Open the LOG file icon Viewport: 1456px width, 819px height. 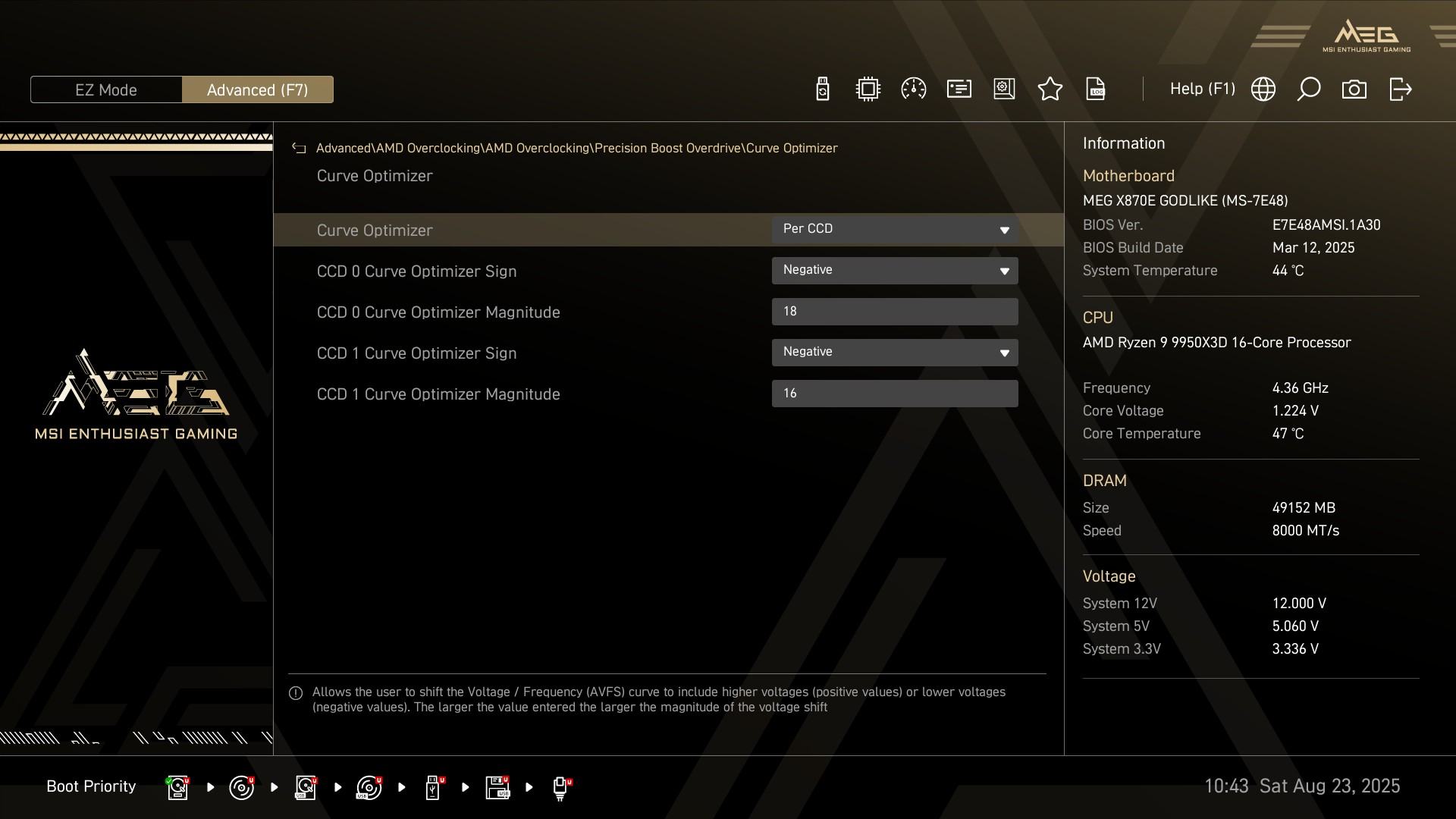pos(1095,89)
